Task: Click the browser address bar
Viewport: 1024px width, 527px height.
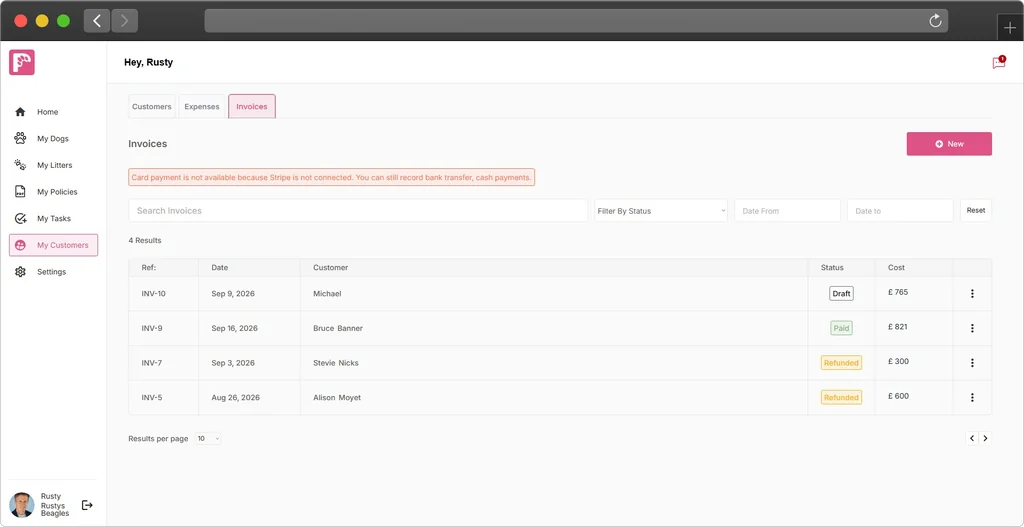Action: tap(576, 21)
